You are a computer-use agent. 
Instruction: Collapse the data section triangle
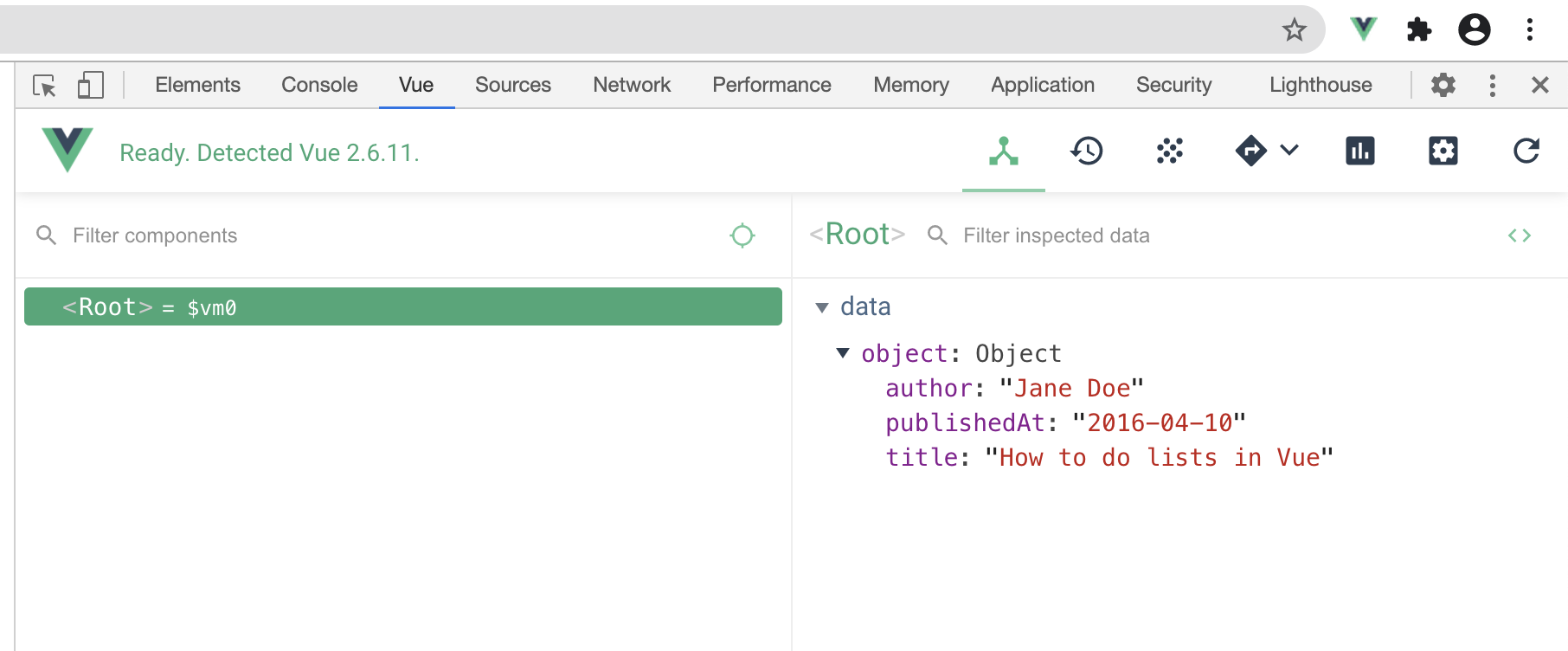[x=822, y=307]
